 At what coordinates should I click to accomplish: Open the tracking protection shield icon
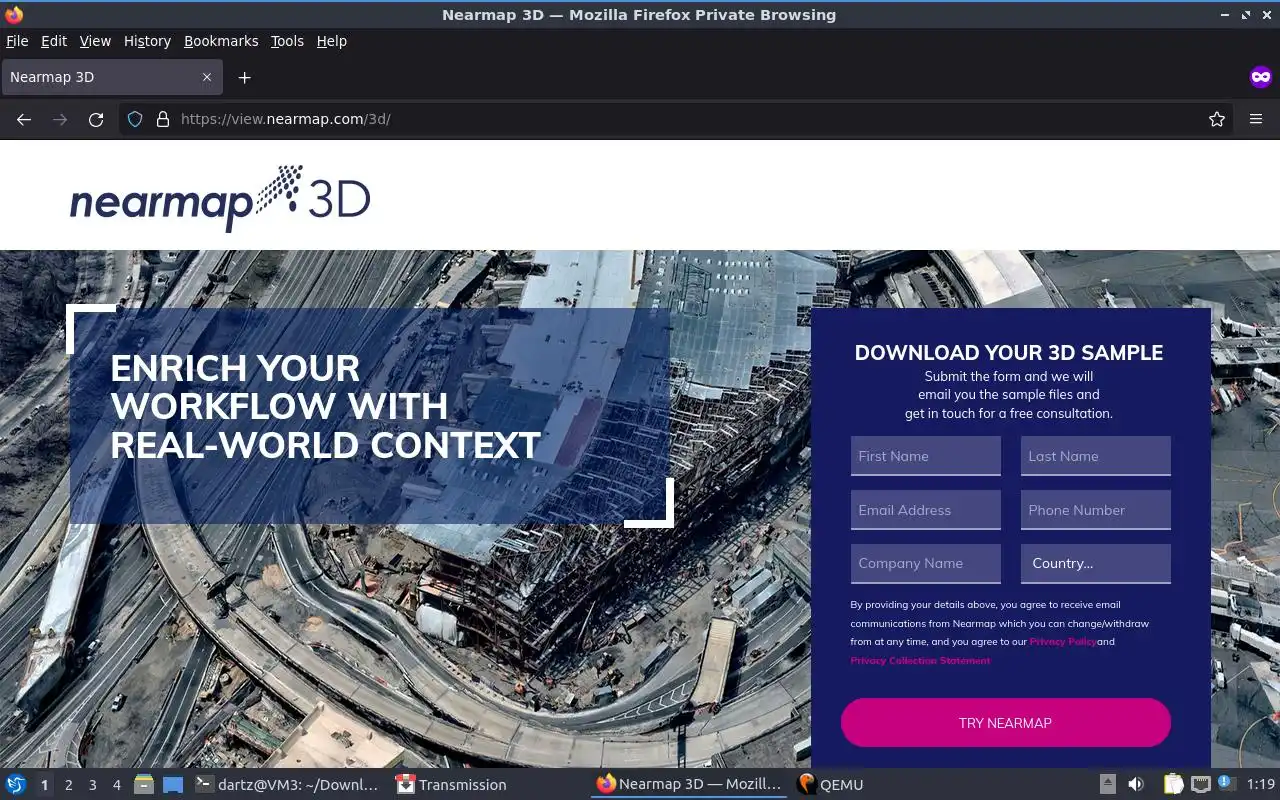tap(135, 119)
